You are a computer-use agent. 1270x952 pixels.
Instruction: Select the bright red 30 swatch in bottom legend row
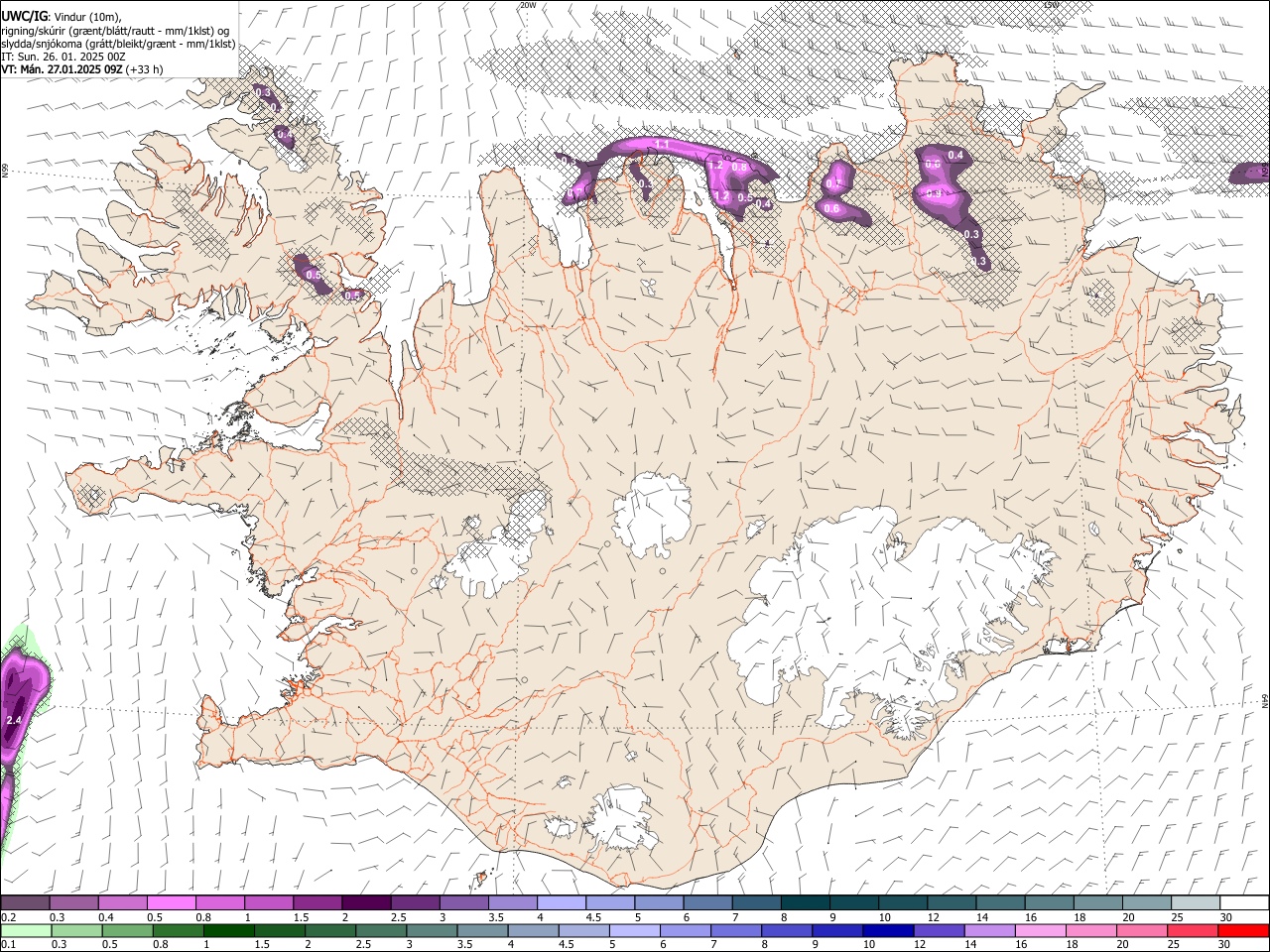coord(1243,931)
